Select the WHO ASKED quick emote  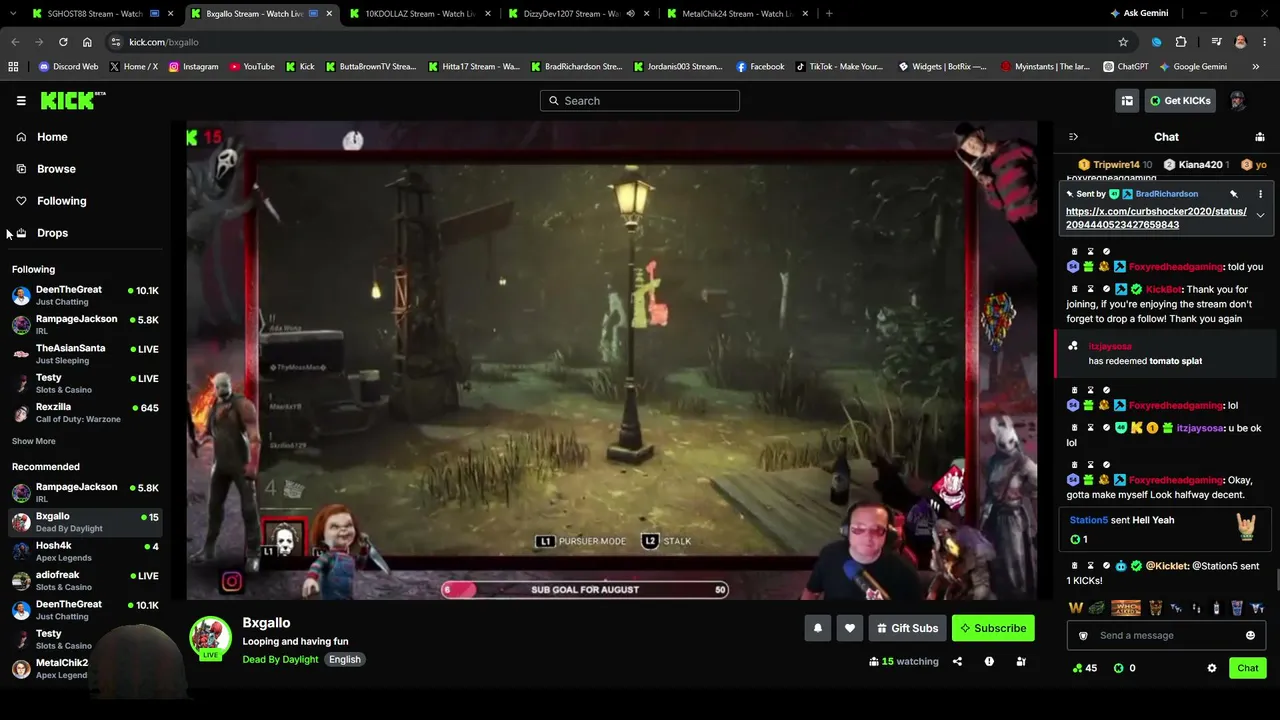point(1126,608)
